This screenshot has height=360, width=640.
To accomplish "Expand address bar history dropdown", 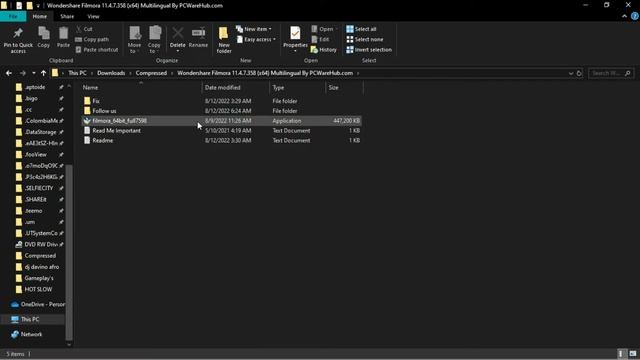I will [x=571, y=73].
